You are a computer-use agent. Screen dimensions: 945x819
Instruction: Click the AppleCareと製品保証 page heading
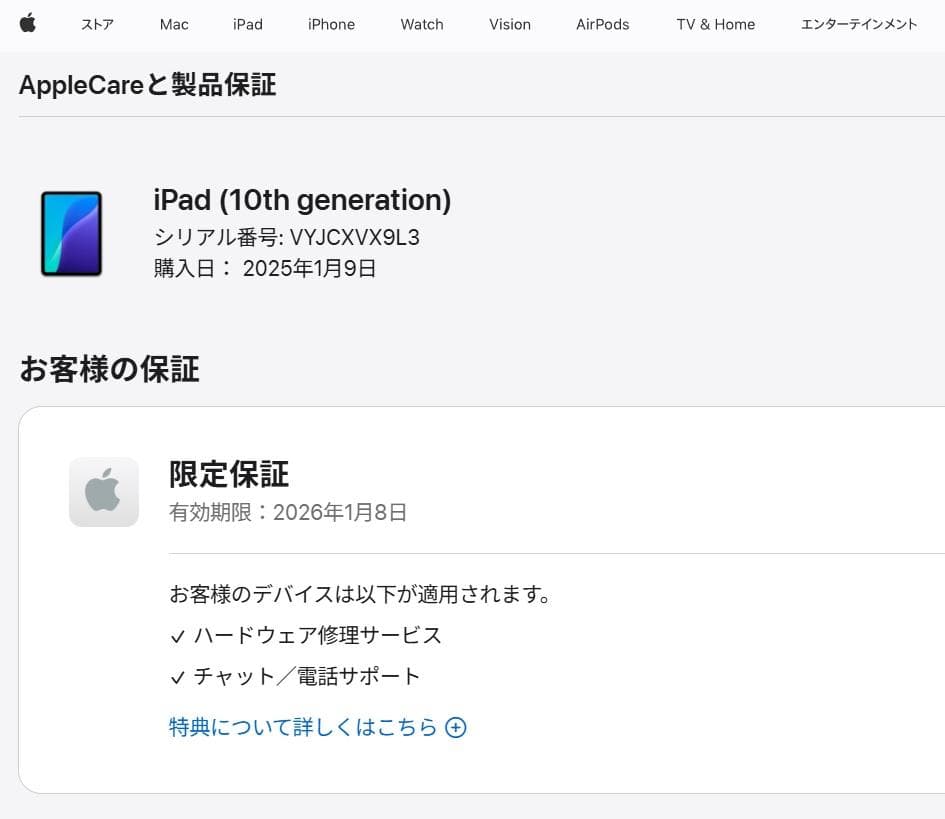pyautogui.click(x=147, y=85)
